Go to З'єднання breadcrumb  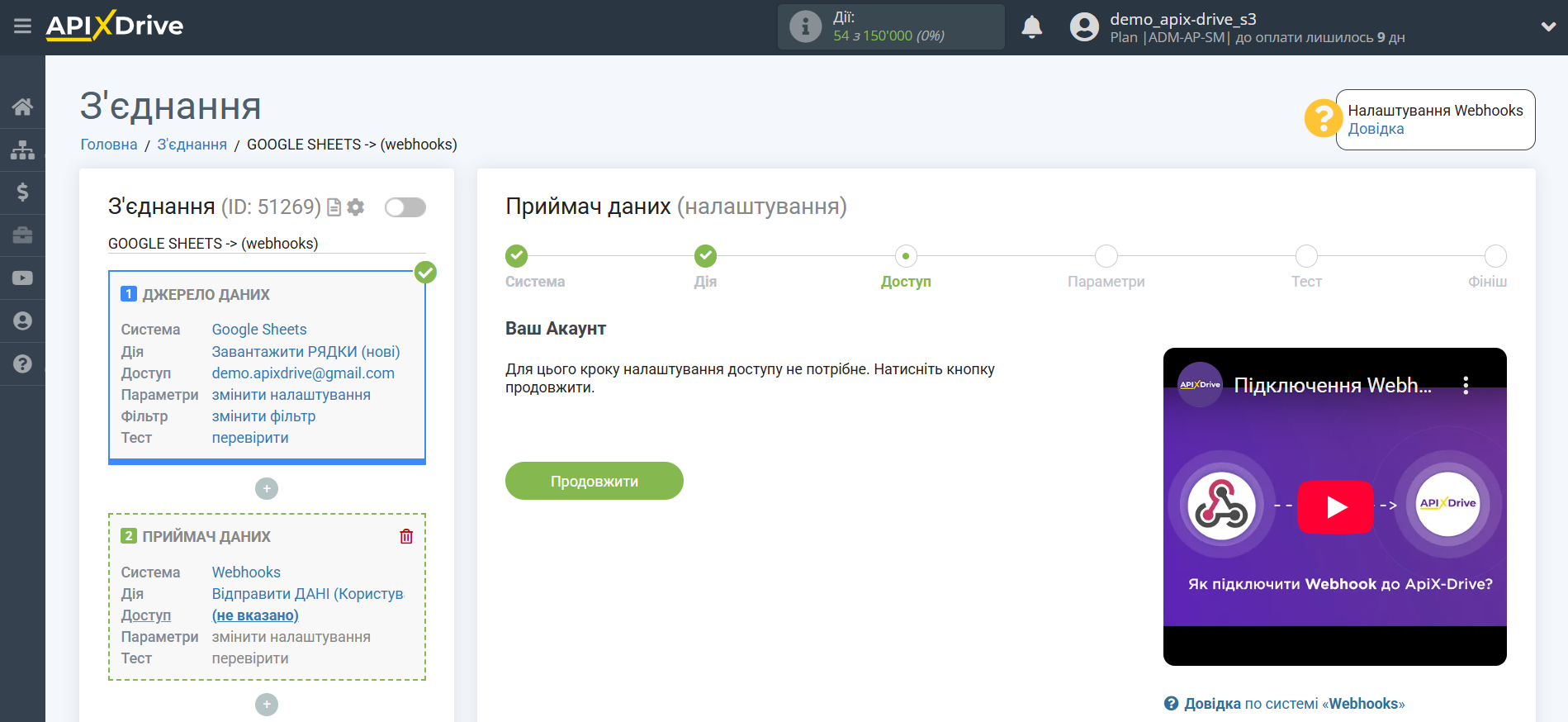(192, 145)
